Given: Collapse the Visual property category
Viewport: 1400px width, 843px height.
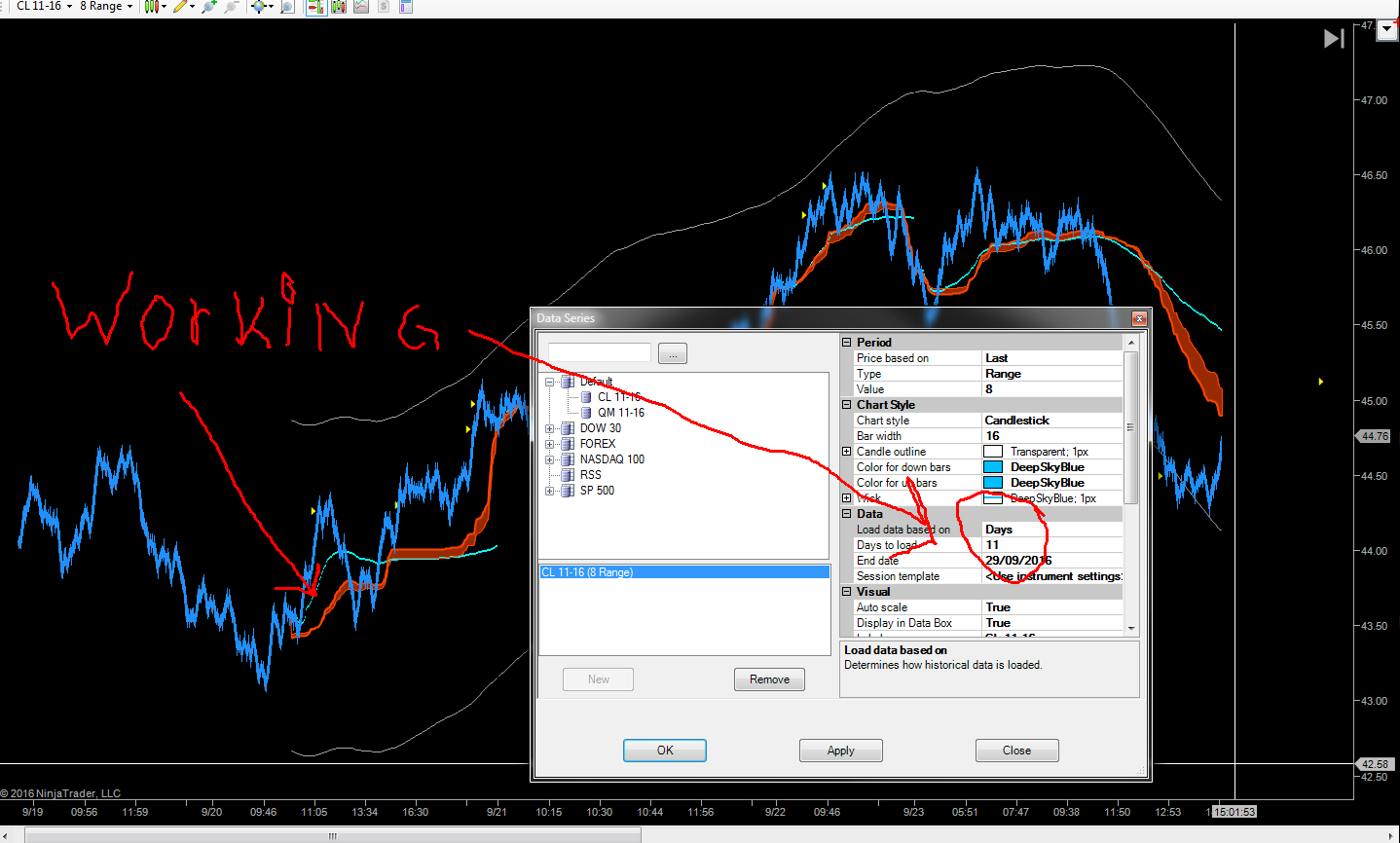Looking at the screenshot, I should 847,592.
